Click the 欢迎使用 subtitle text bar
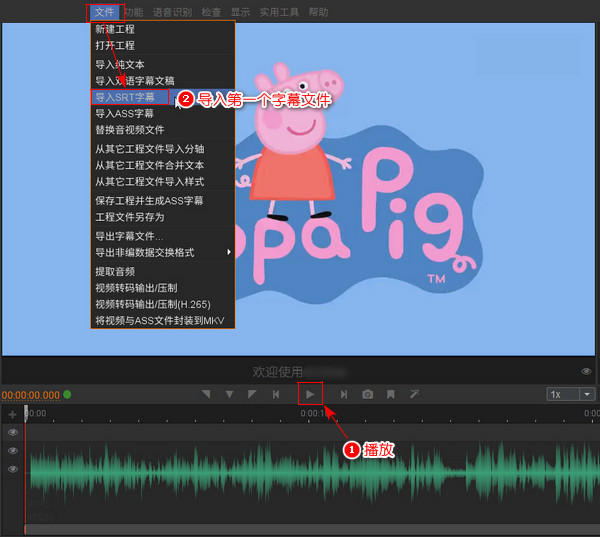 (298, 371)
